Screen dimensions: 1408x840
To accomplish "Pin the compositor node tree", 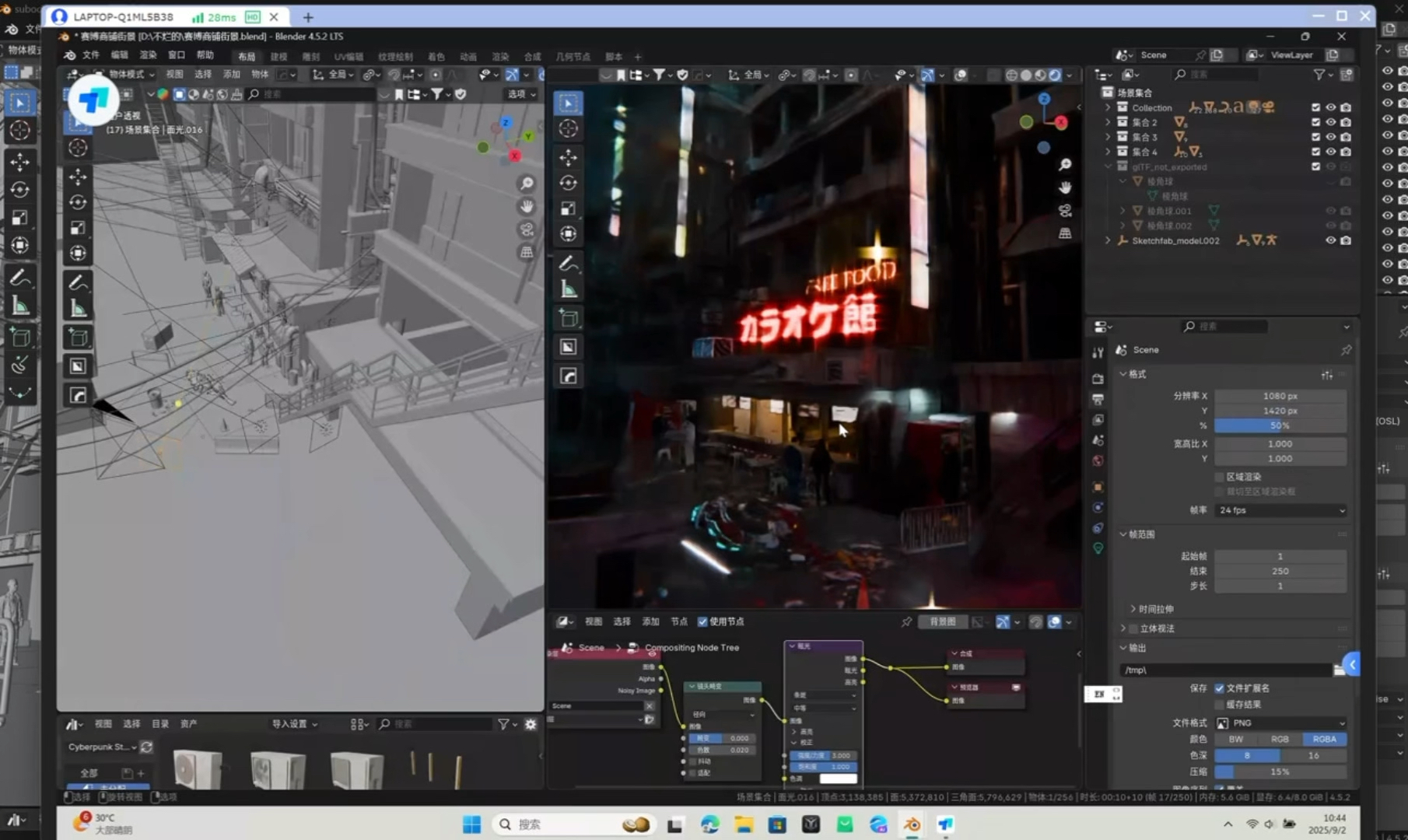I will [x=906, y=622].
